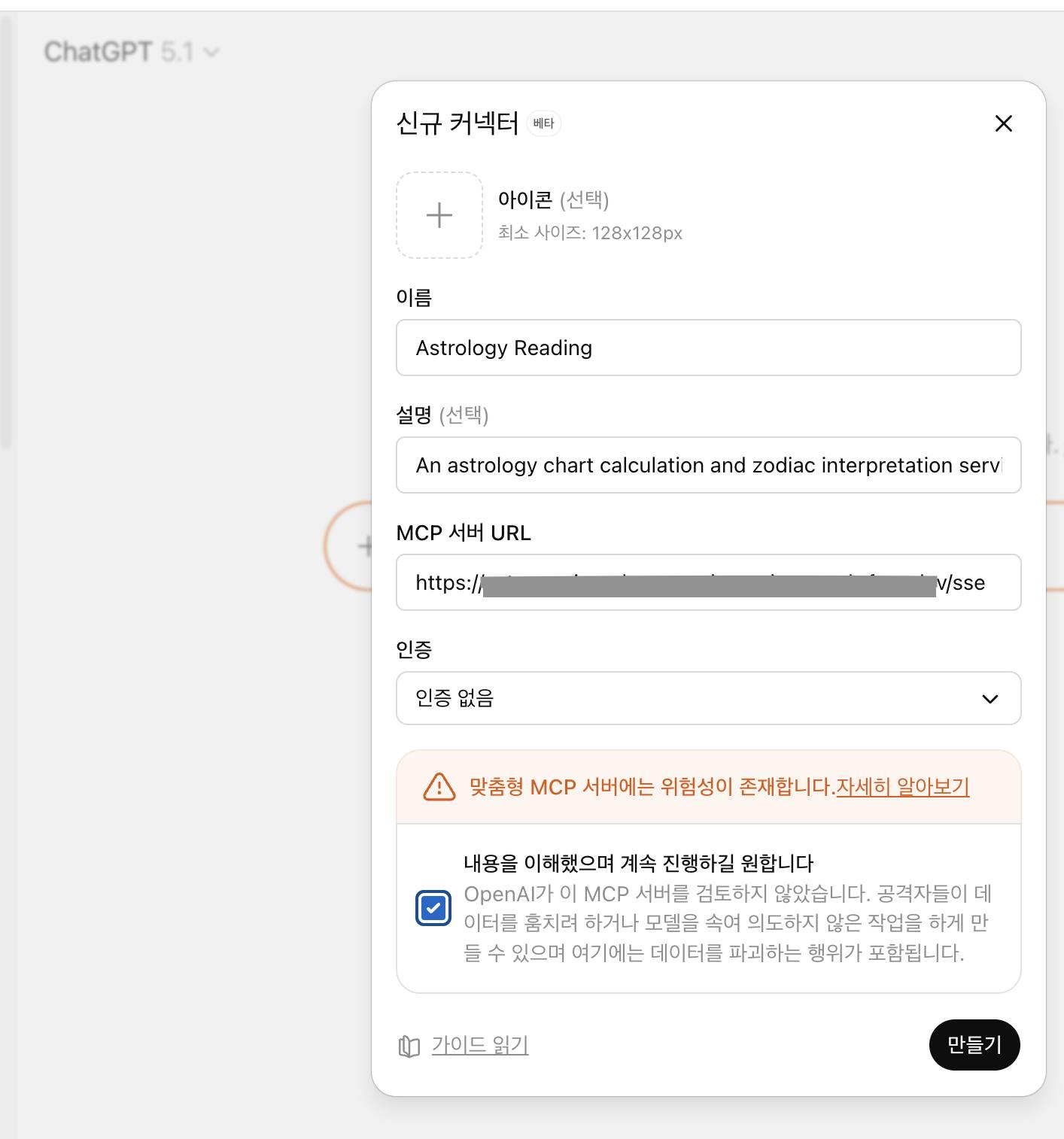Image resolution: width=1064 pixels, height=1139 pixels.
Task: Close the 신규 커넥터 dialog with X
Action: pyautogui.click(x=1003, y=123)
